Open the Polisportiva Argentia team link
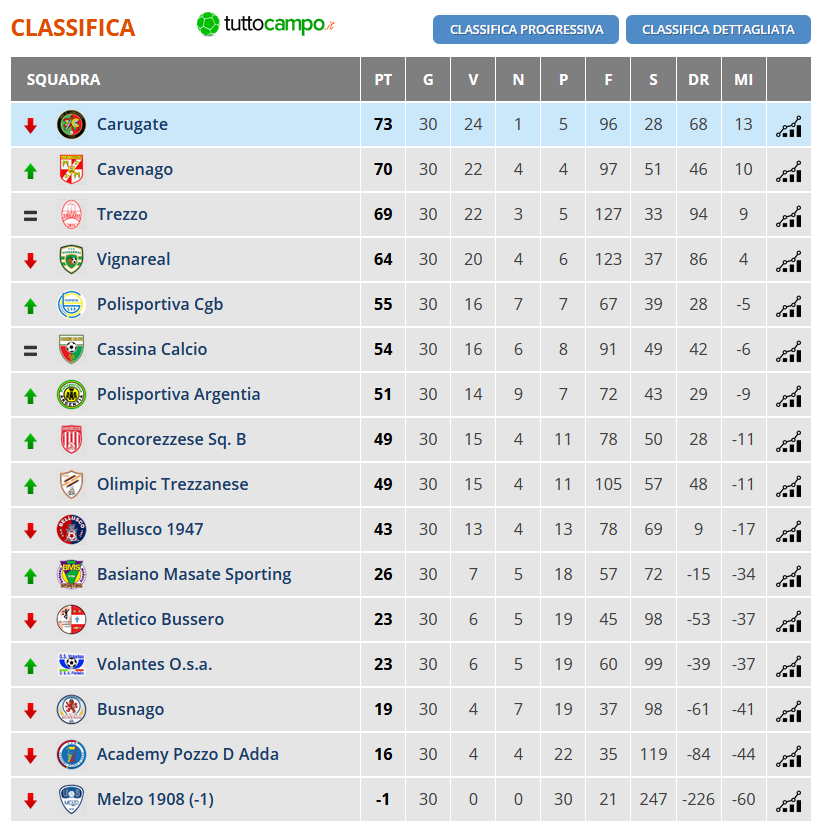 [x=178, y=395]
